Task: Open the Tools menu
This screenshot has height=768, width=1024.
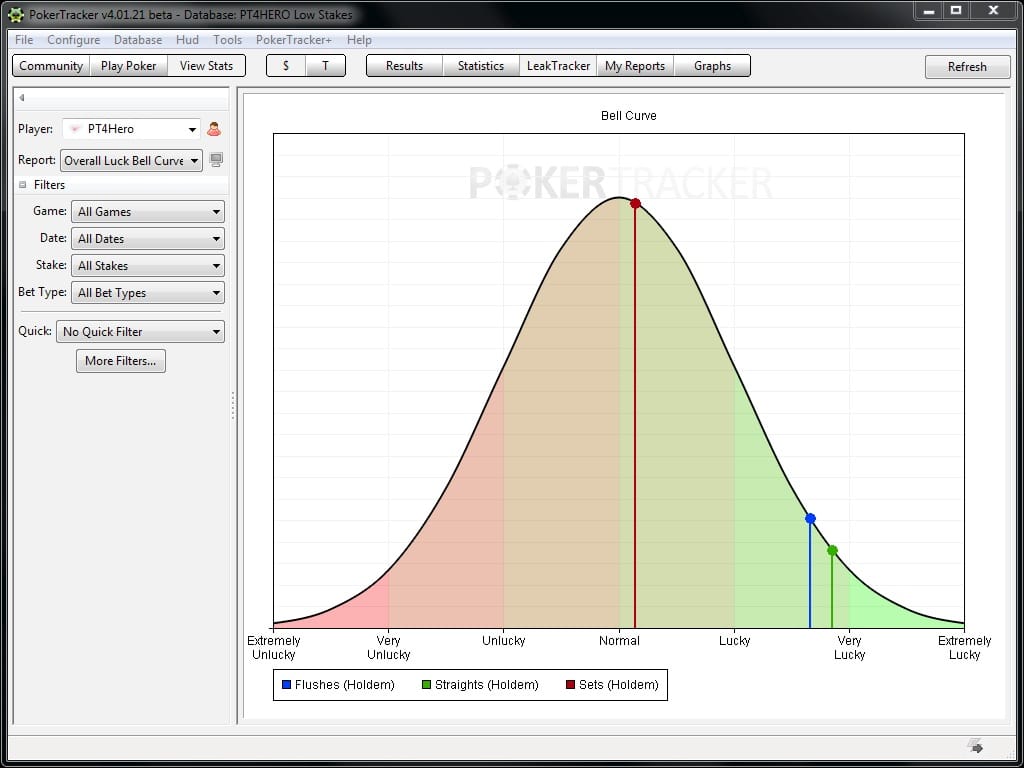Action: tap(227, 40)
